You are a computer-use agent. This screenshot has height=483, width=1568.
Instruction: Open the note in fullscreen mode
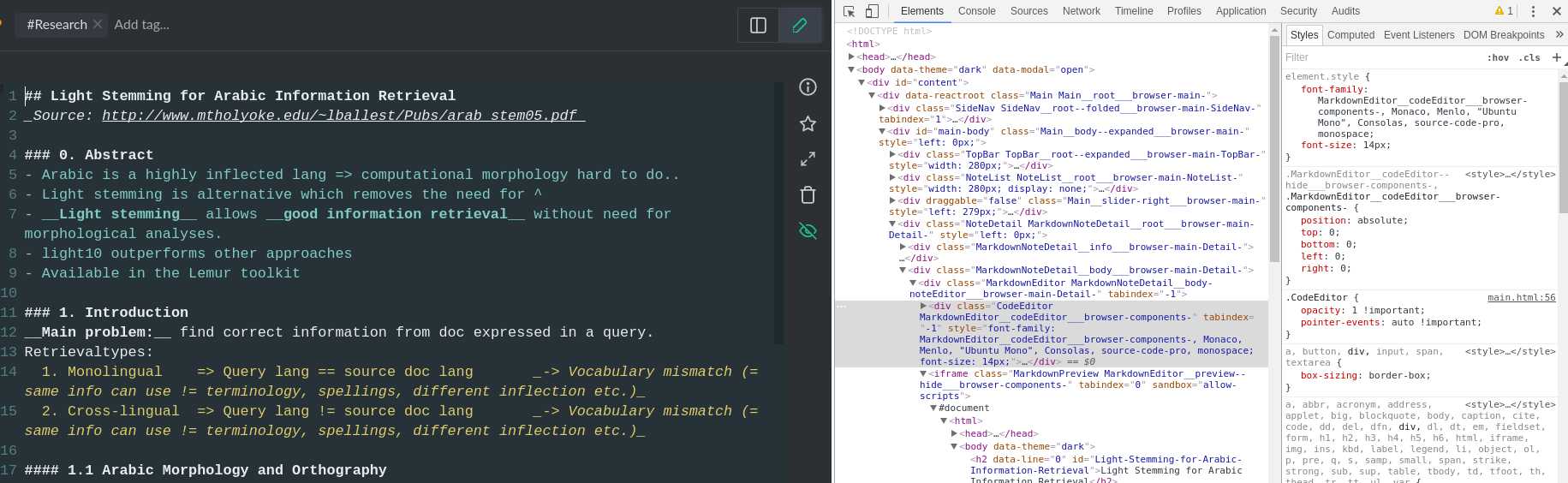pyautogui.click(x=808, y=159)
